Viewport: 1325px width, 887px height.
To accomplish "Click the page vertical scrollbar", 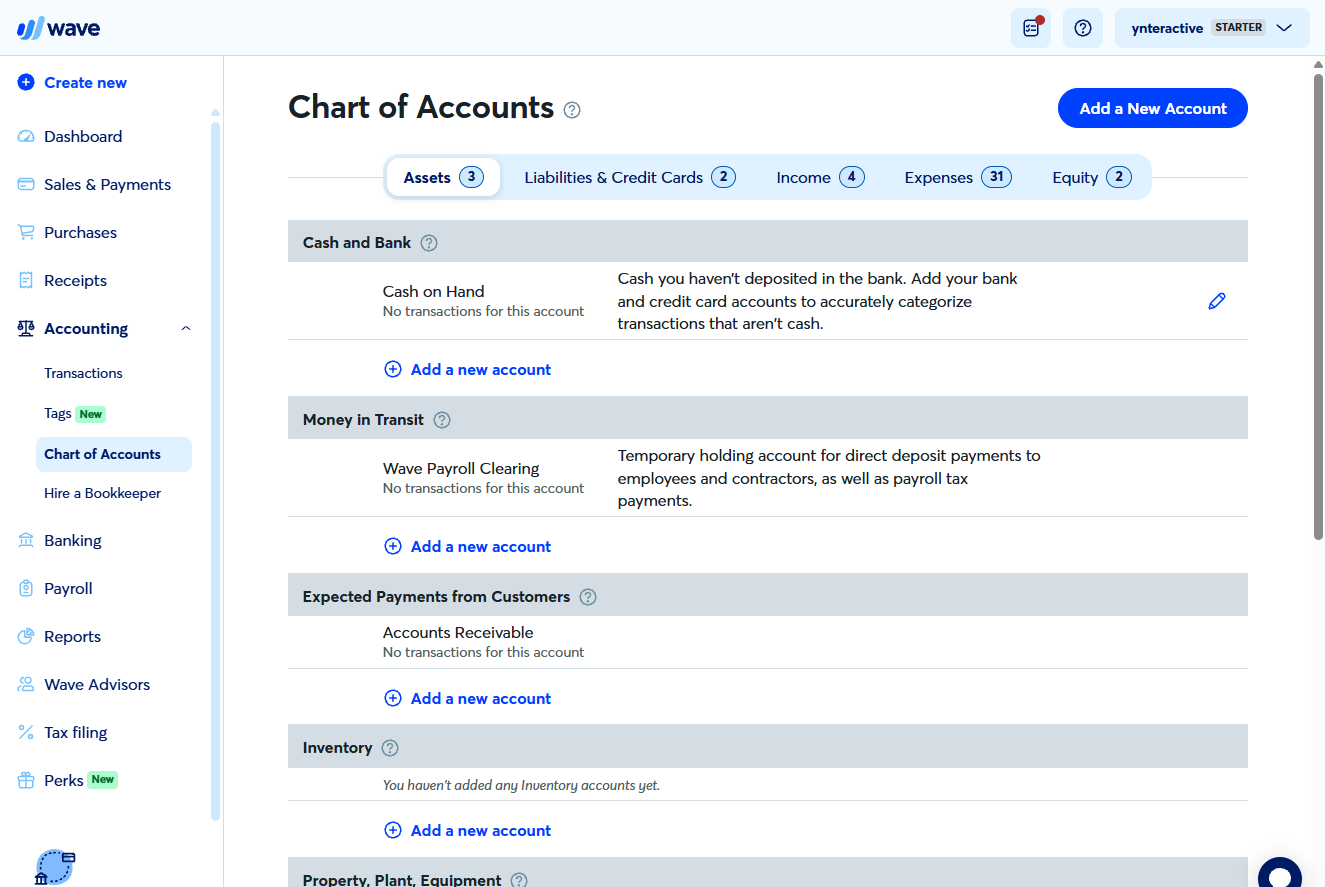I will (1318, 307).
